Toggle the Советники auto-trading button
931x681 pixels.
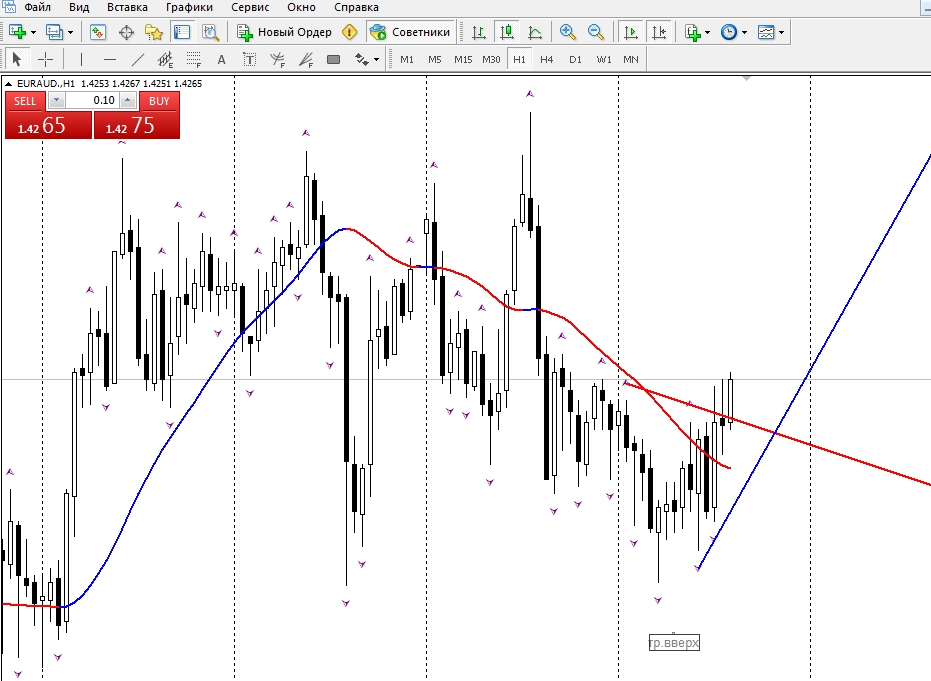(x=410, y=32)
